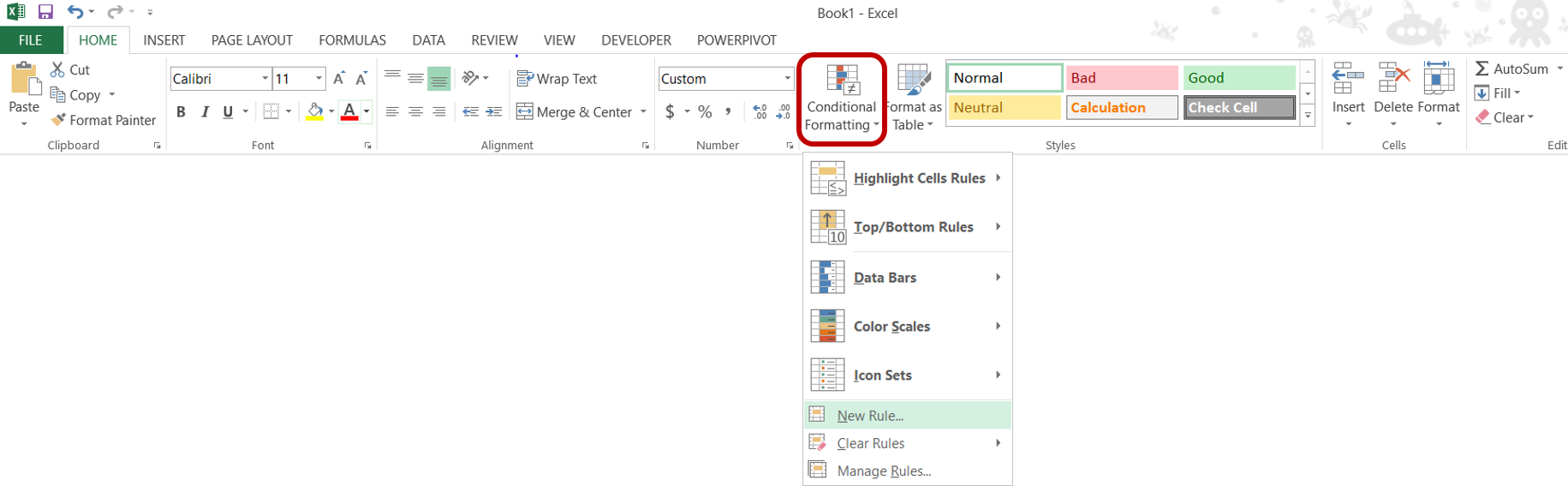Apply the yellow fill color bucket
This screenshot has height=486, width=1568.
(x=315, y=111)
